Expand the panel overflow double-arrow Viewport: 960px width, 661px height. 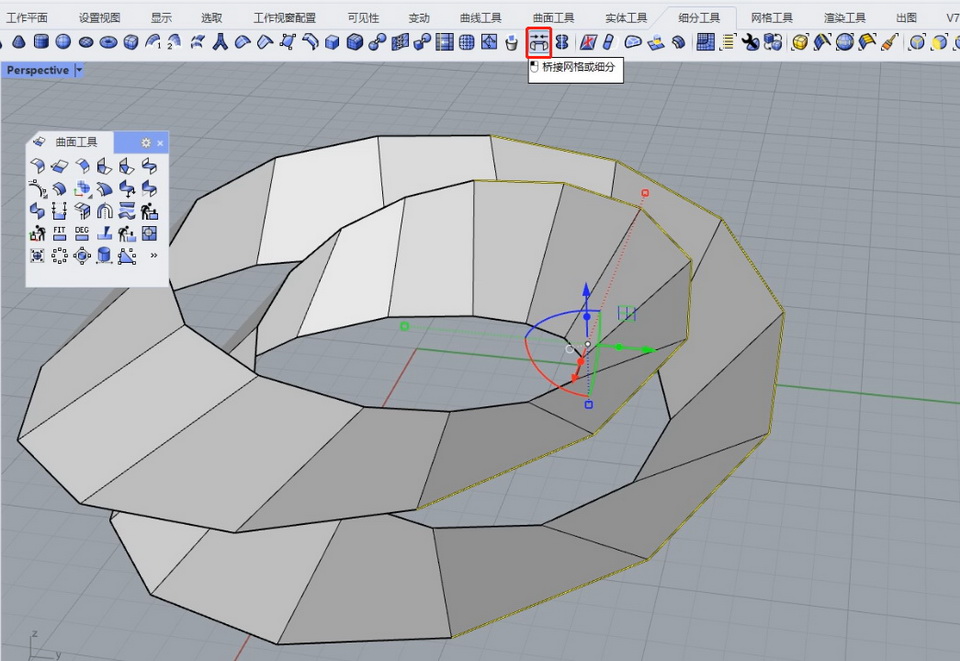click(153, 255)
